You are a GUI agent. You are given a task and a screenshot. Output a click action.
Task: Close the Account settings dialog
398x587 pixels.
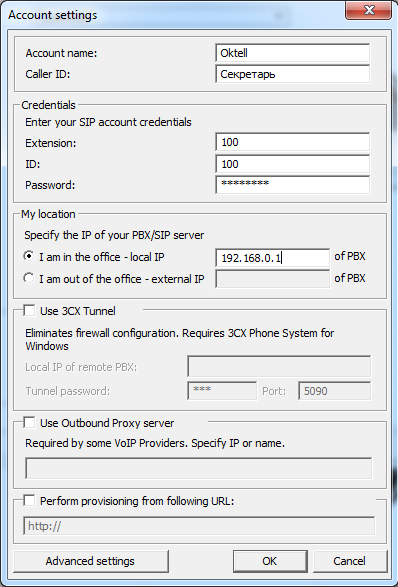point(368,10)
